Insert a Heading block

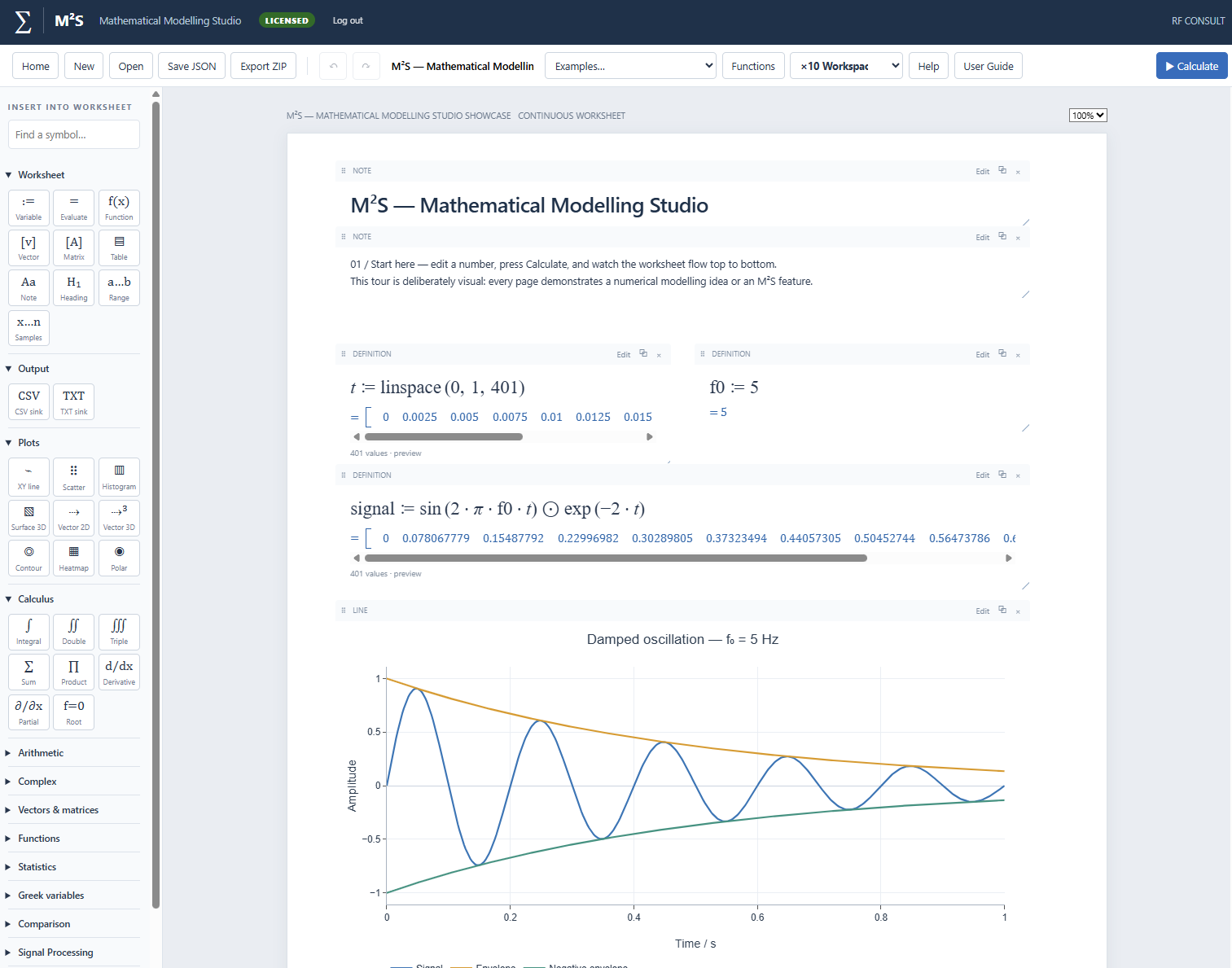click(73, 288)
